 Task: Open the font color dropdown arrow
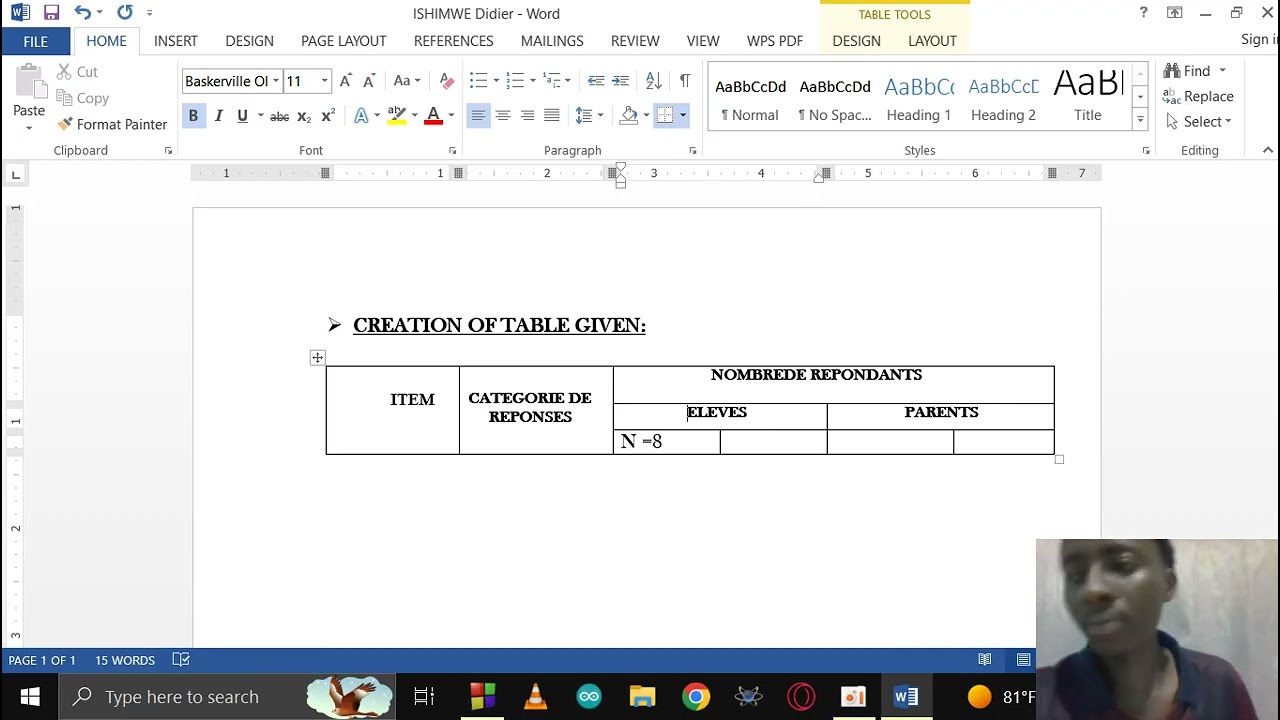coord(451,116)
